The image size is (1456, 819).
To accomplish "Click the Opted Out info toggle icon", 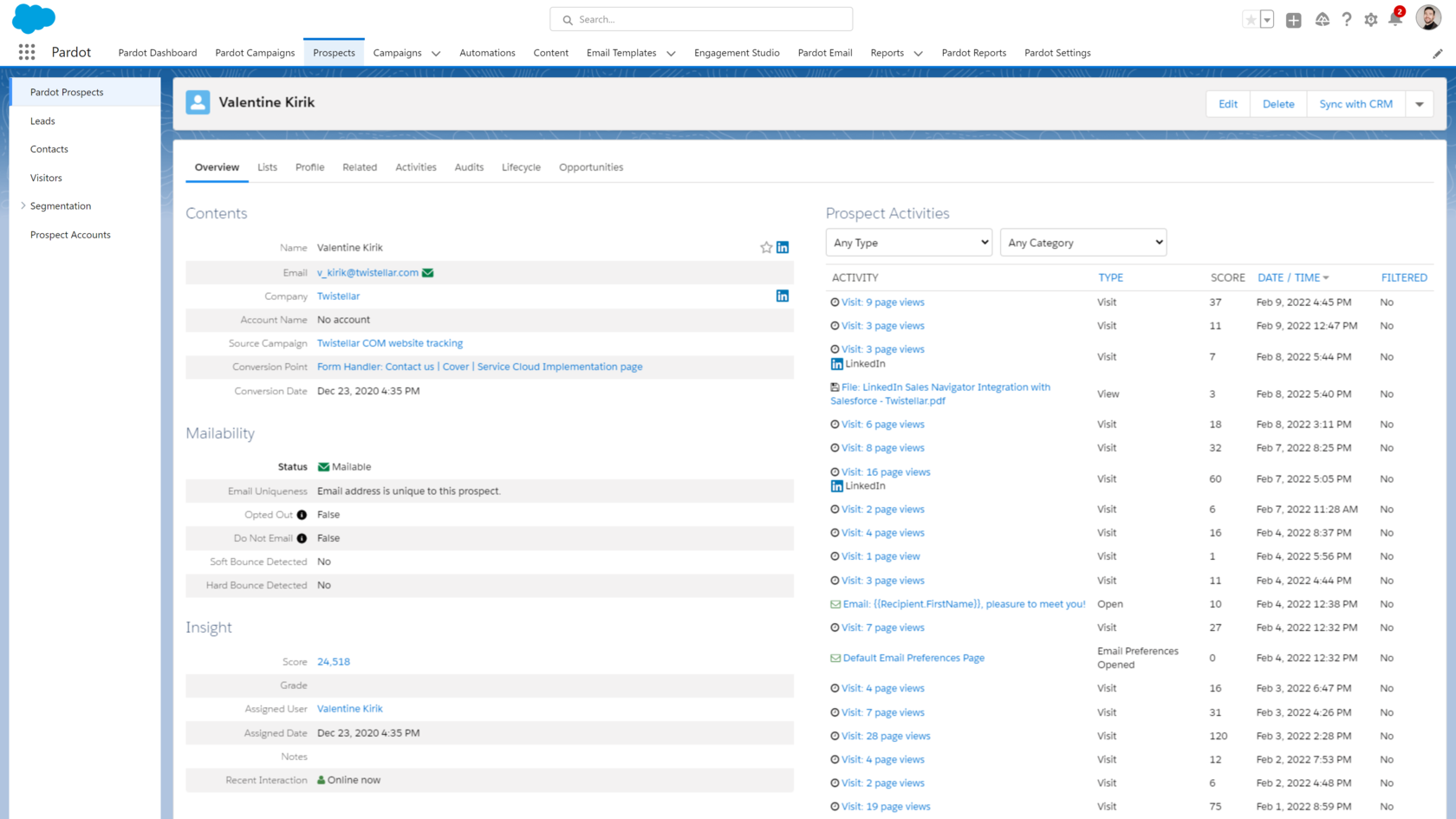I will pos(301,514).
